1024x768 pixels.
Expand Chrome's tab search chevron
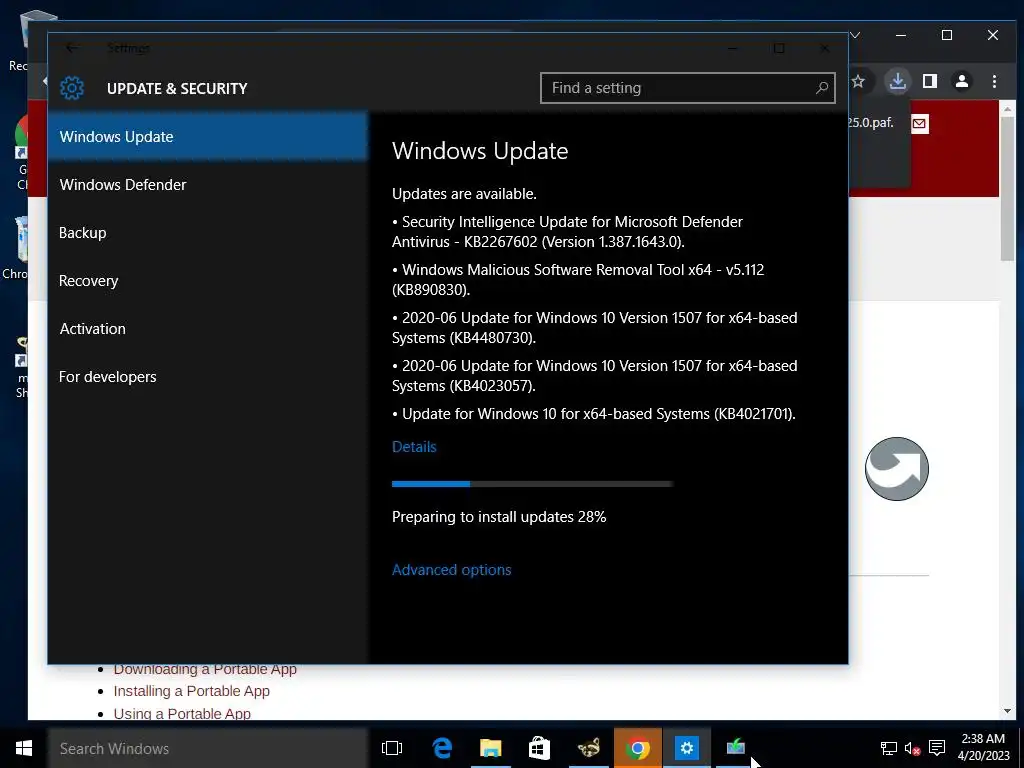click(855, 35)
